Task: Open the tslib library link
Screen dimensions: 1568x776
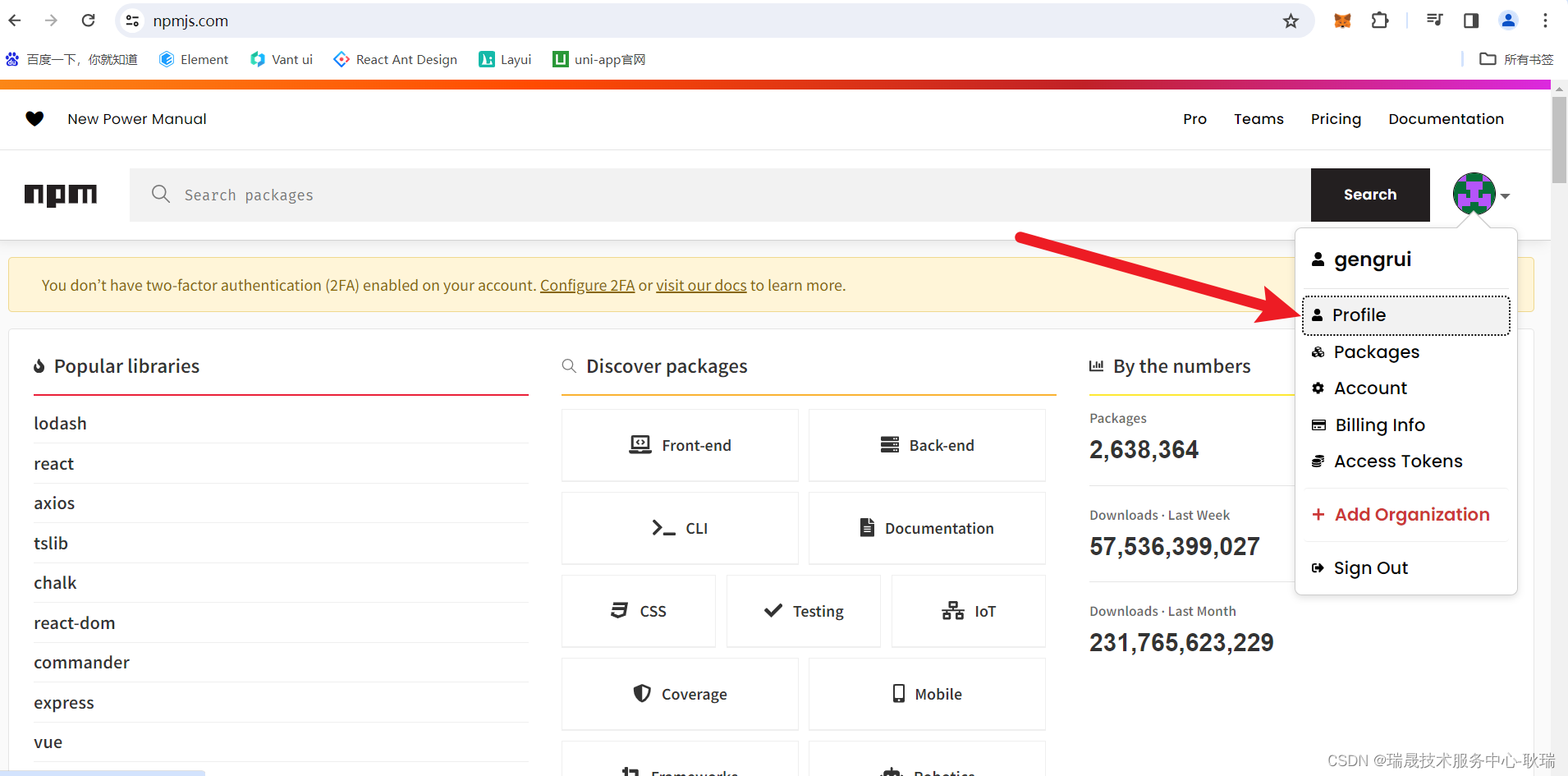Action: 51,544
